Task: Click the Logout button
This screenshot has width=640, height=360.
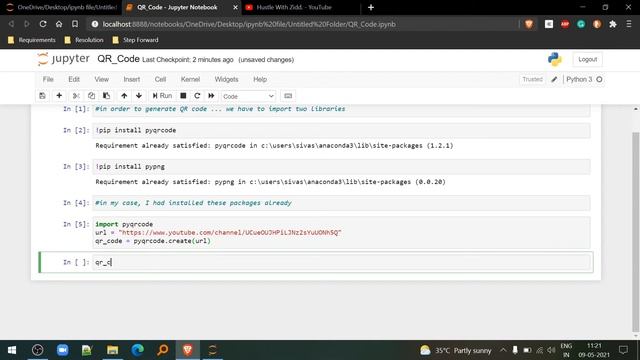Action: 587,60
